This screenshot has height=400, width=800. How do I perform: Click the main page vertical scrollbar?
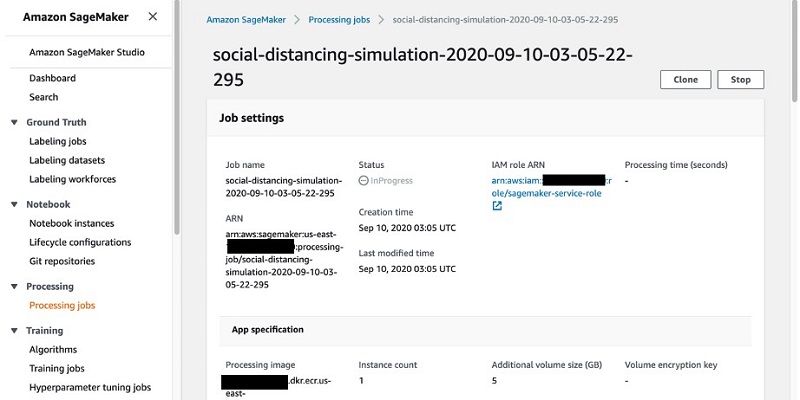794,51
